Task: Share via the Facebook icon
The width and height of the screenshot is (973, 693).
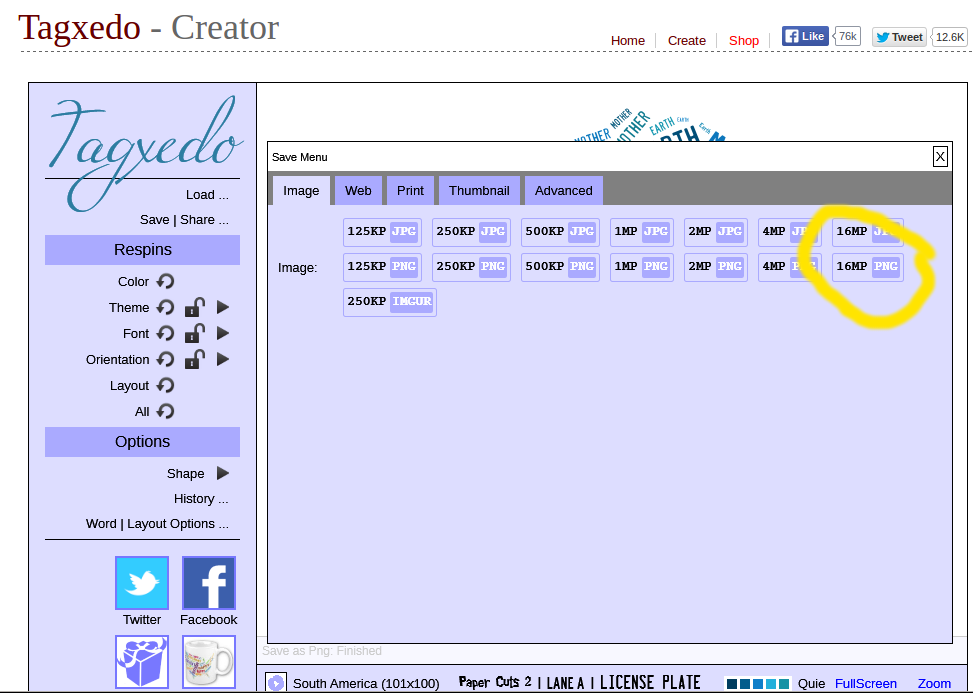Action: click(x=208, y=583)
